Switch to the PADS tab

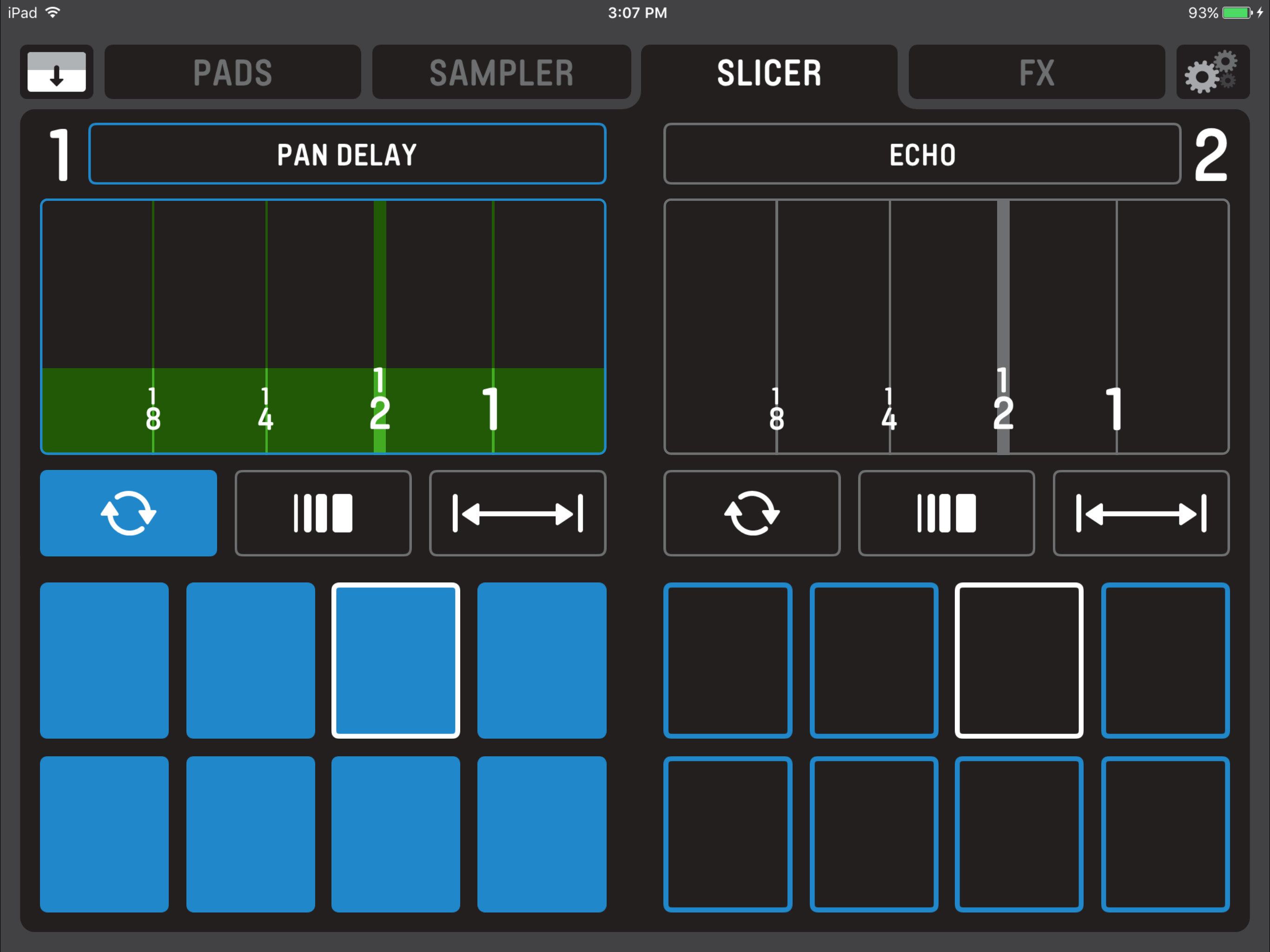(x=232, y=73)
